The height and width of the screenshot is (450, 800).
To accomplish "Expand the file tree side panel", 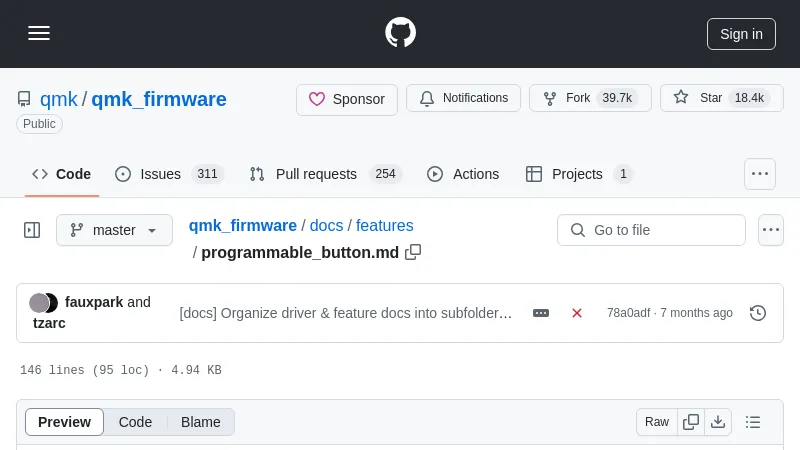I will pyautogui.click(x=32, y=230).
